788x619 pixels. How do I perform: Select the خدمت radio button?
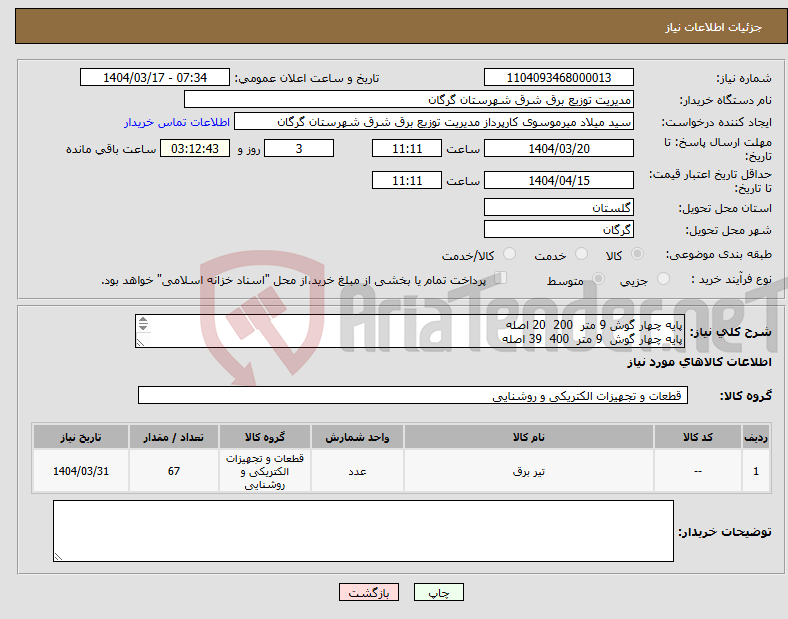tap(581, 254)
